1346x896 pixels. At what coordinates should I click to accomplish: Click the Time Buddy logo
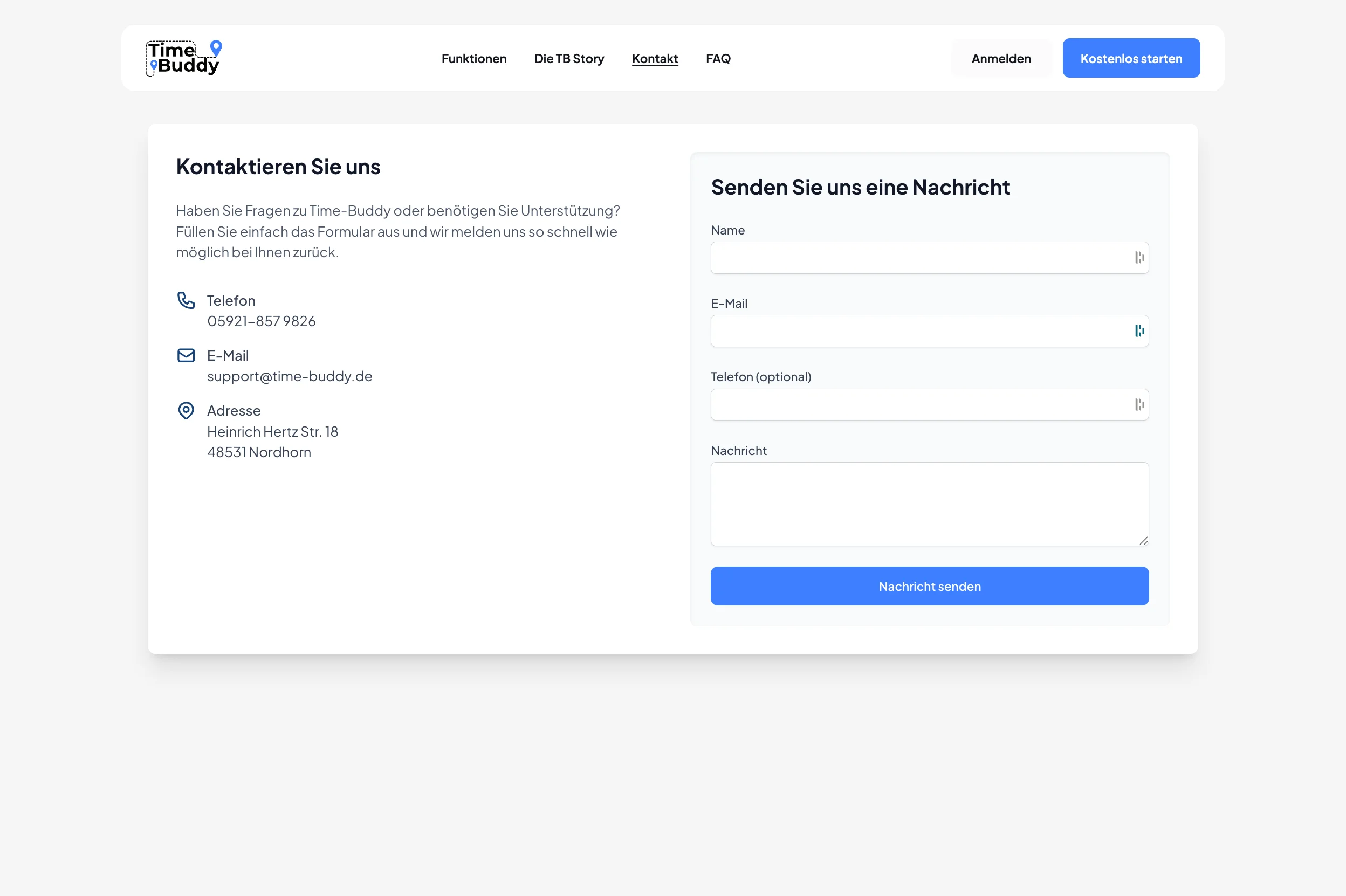[x=183, y=58]
